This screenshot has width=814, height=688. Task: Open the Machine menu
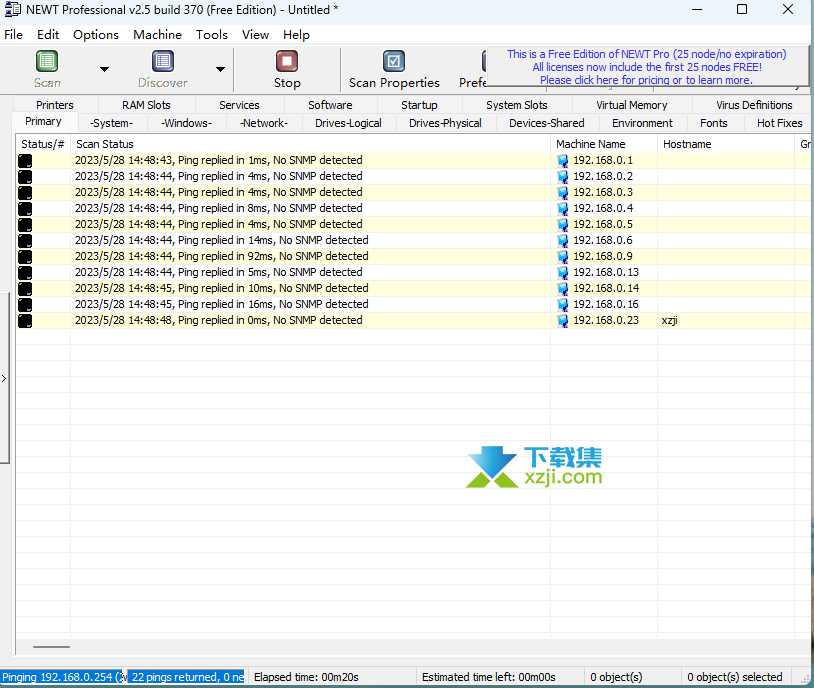coord(157,35)
